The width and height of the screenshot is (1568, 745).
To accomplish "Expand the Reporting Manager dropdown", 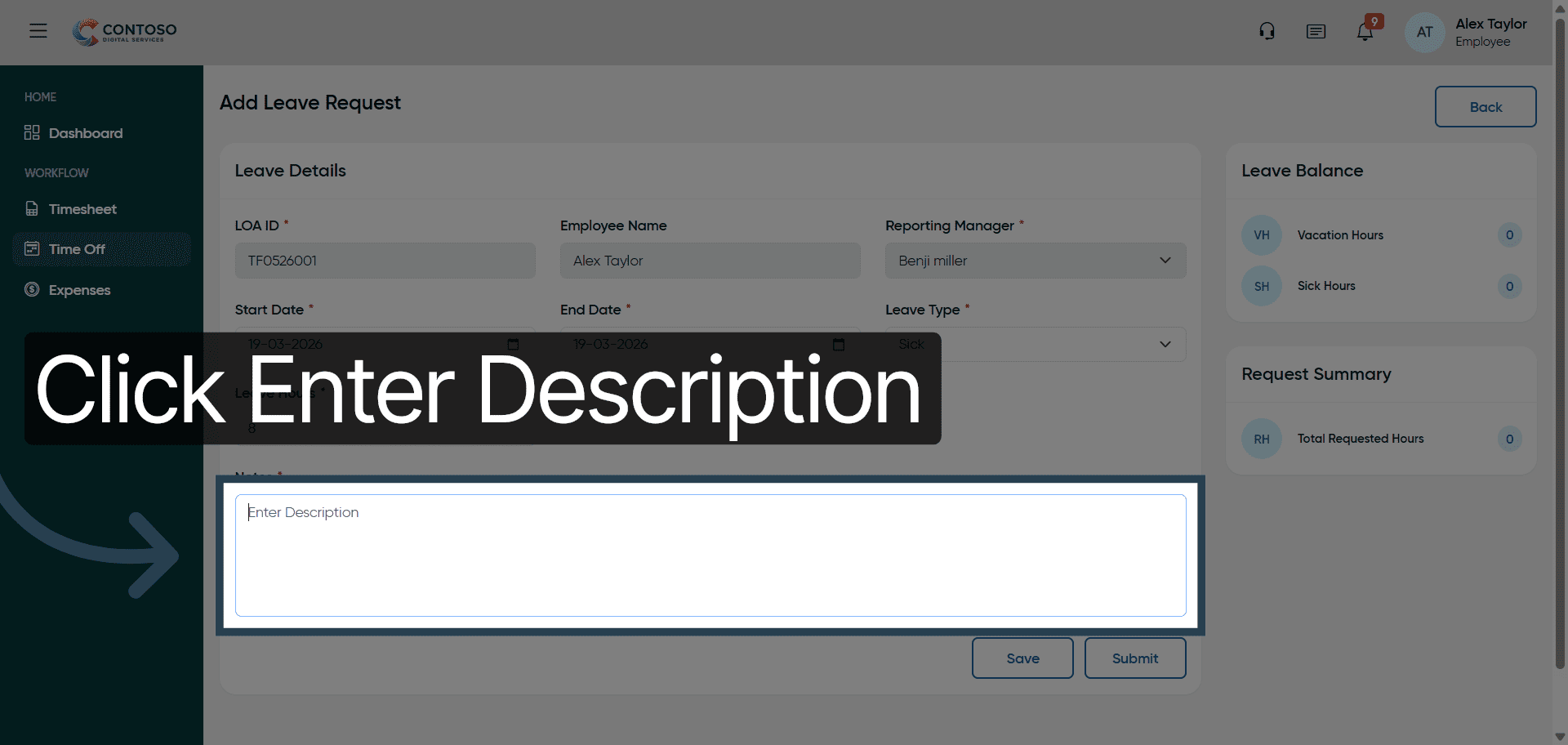I will pyautogui.click(x=1036, y=261).
